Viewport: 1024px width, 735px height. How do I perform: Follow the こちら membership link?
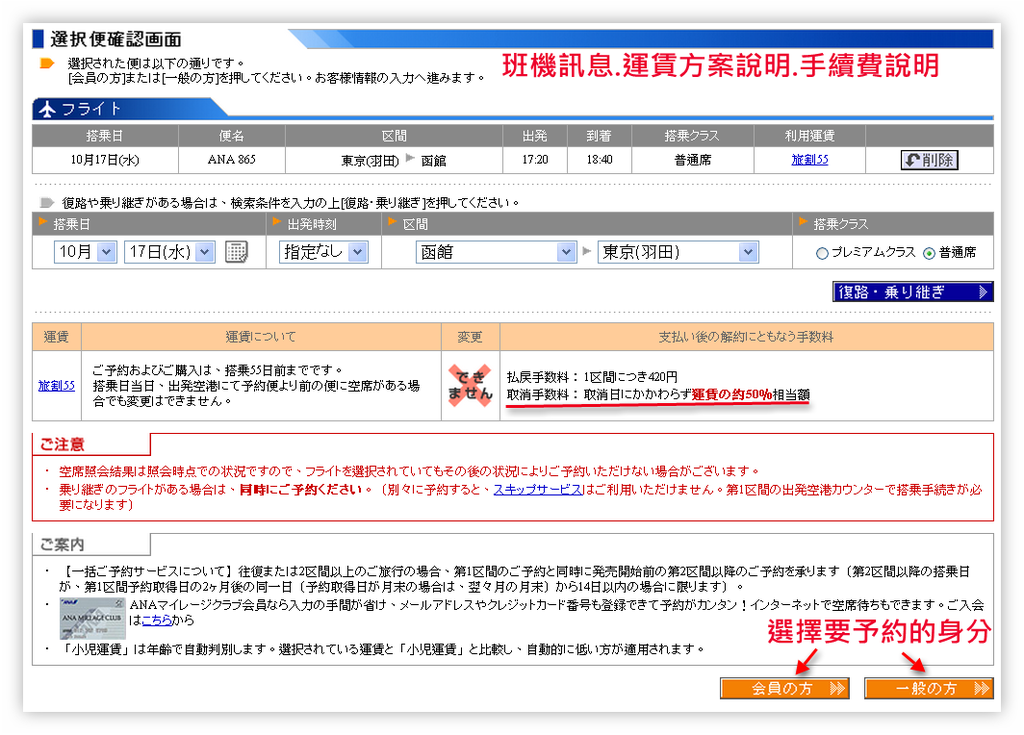coord(157,620)
